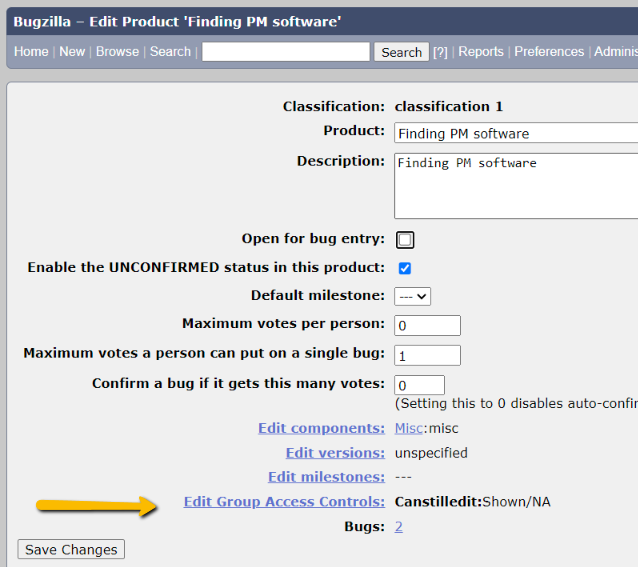638x567 pixels.
Task: Open the Edit versions link
Action: 335,453
